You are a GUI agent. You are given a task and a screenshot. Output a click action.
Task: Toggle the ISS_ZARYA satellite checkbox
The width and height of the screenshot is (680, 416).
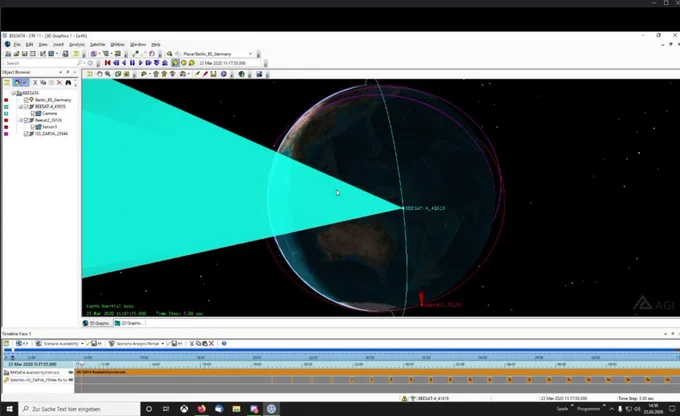(26, 134)
